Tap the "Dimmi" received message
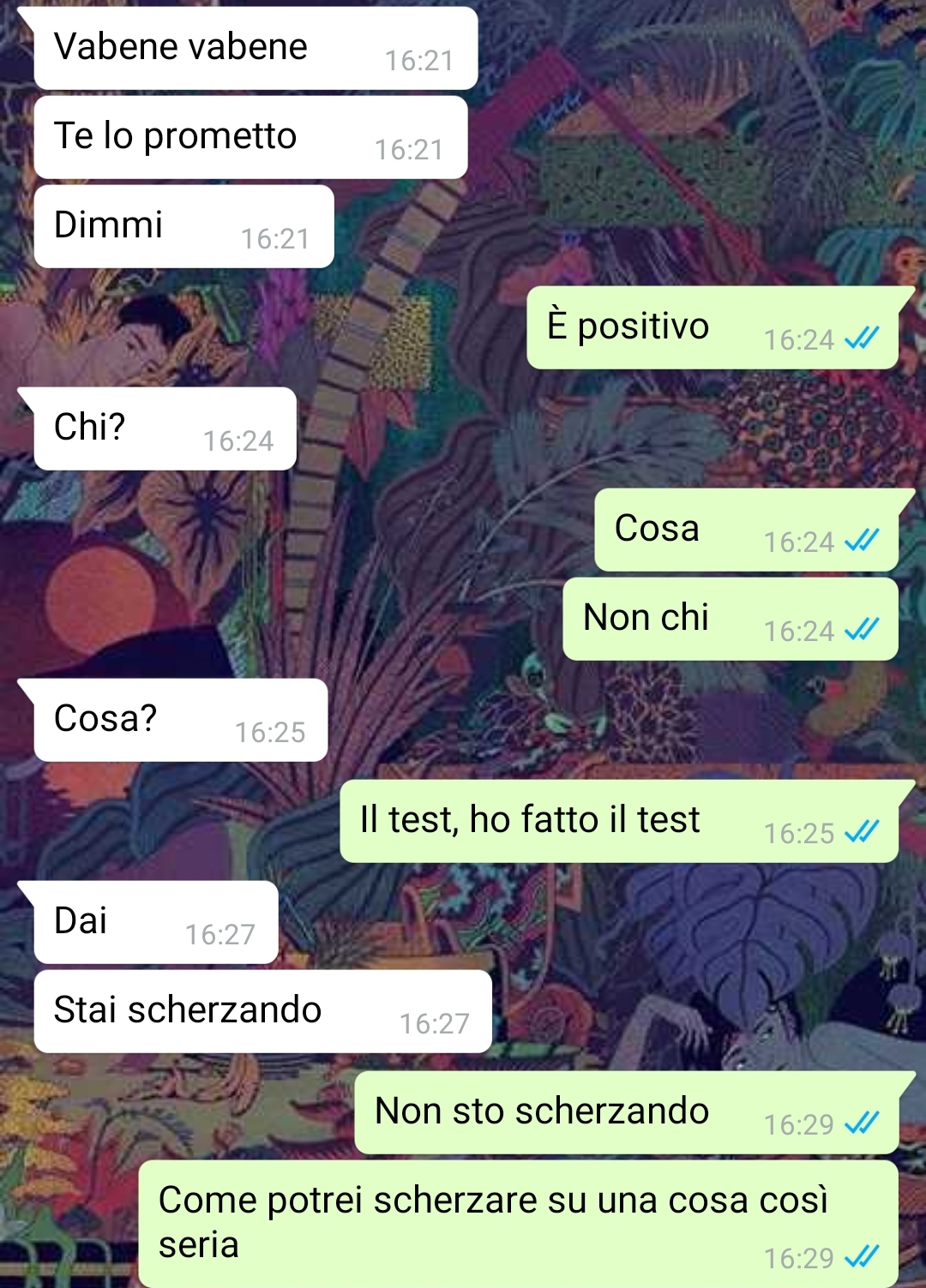Viewport: 926px width, 1288px height. coord(183,226)
